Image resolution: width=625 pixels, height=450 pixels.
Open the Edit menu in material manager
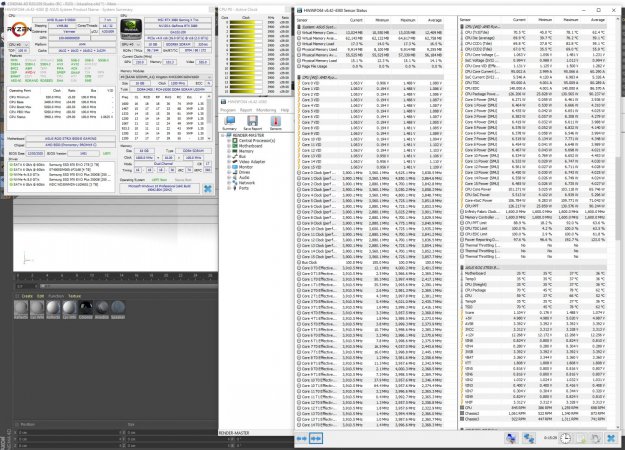click(x=40, y=296)
